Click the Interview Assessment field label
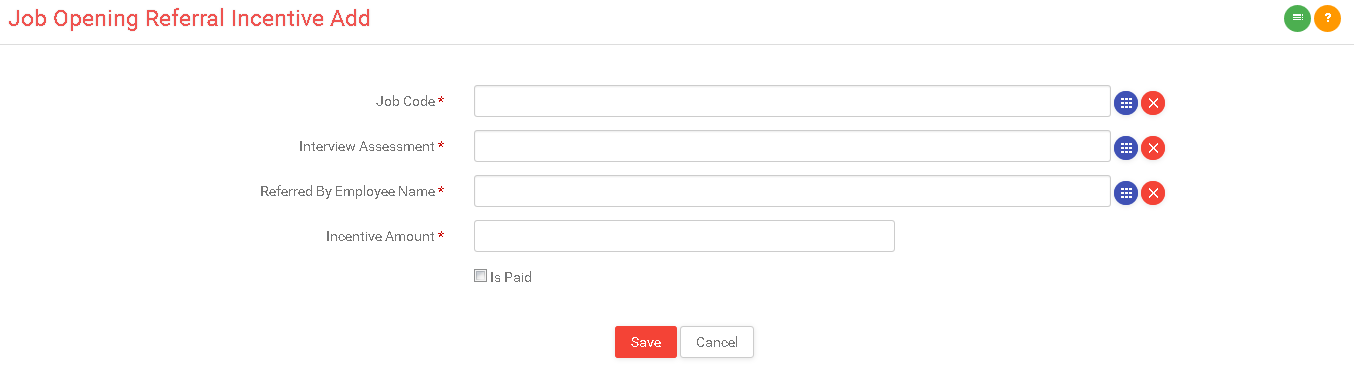 pos(367,146)
